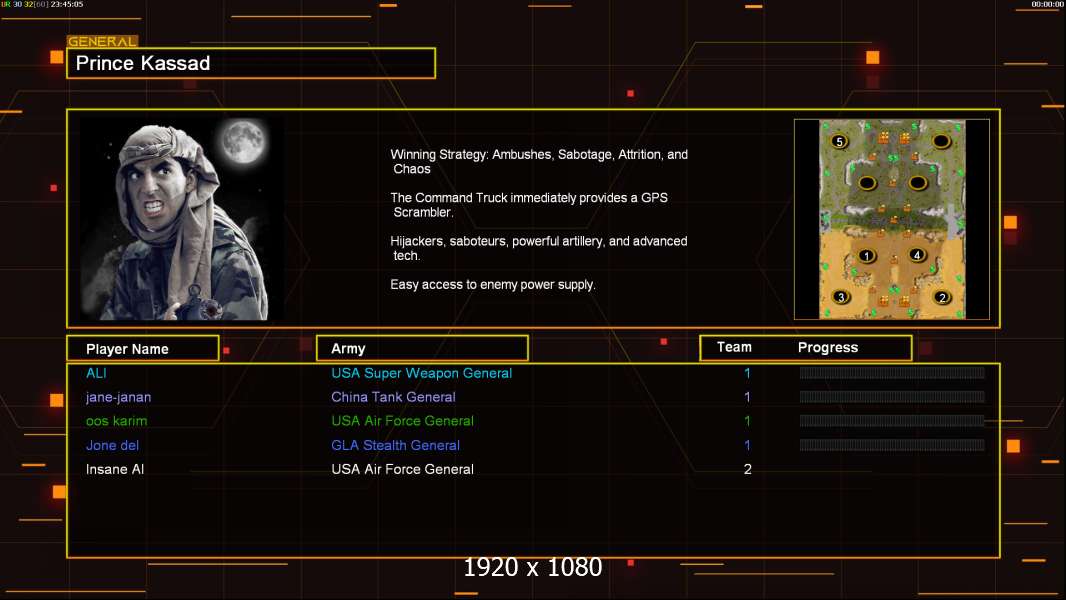Click oos karim's team number 1
1066x600 pixels.
point(747,421)
